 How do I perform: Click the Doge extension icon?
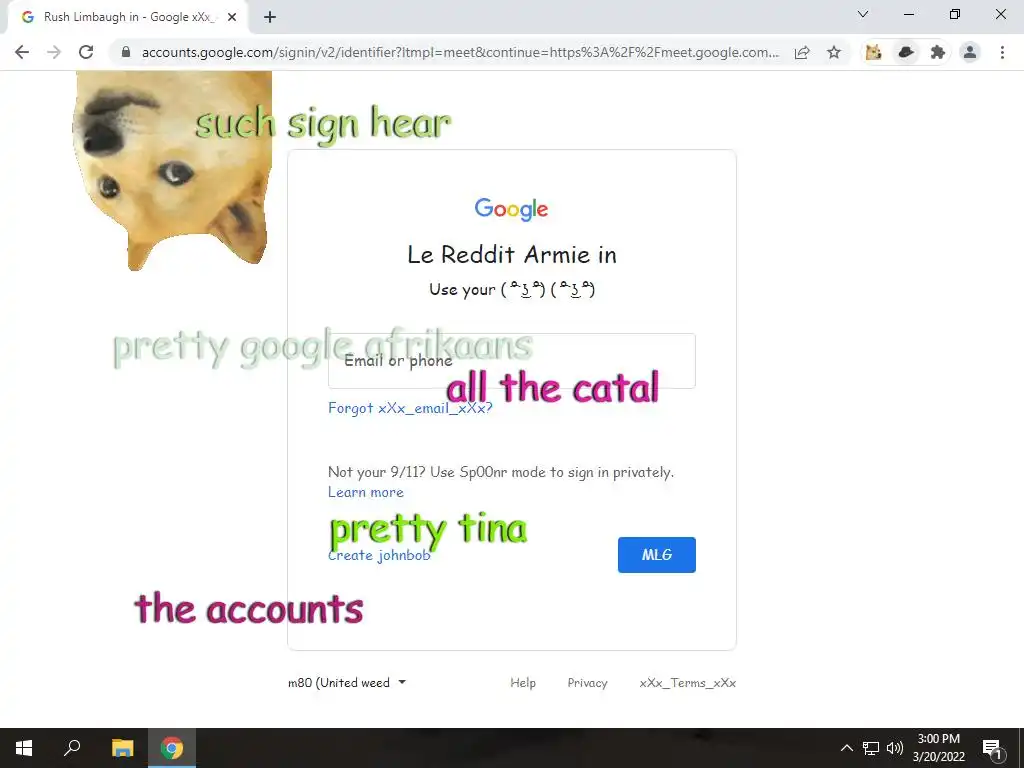pyautogui.click(x=873, y=52)
